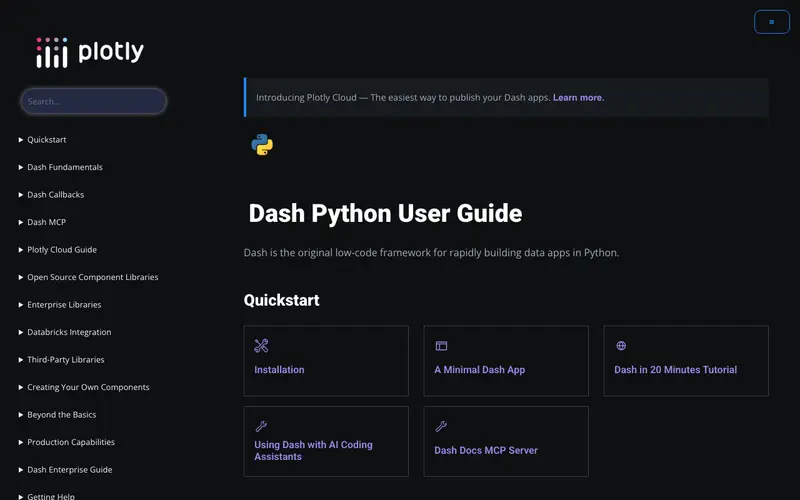Open Third-Party Libraries in sidebar
This screenshot has width=800, height=500.
tap(66, 360)
